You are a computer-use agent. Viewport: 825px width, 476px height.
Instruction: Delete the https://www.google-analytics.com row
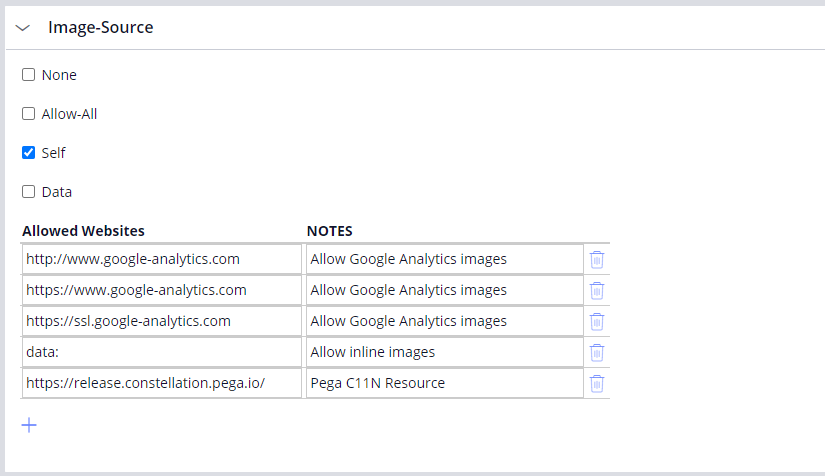click(x=597, y=291)
